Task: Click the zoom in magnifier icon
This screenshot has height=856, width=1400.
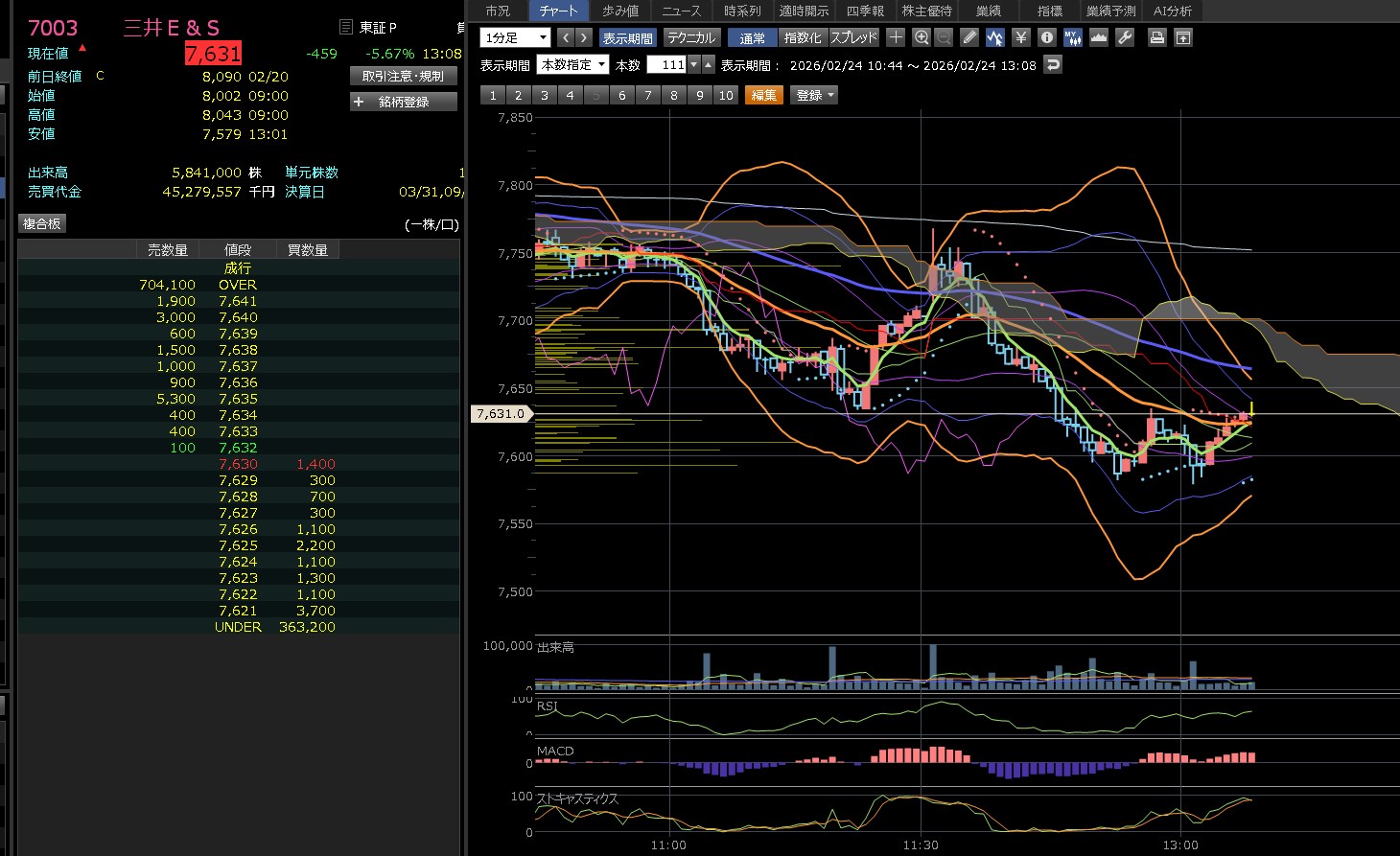Action: [x=922, y=37]
